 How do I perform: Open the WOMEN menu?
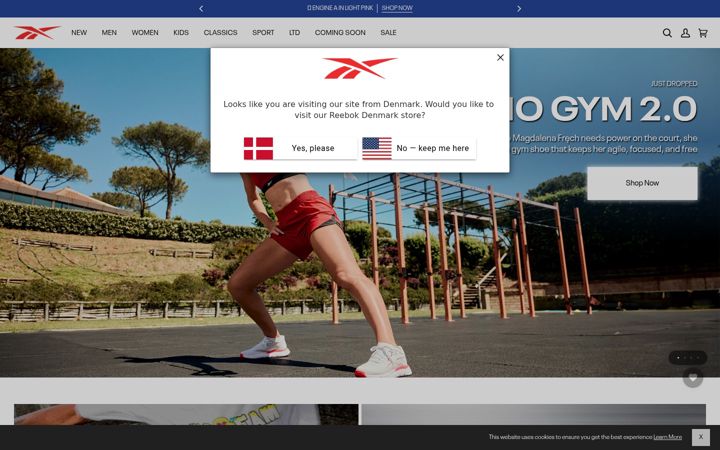(x=145, y=33)
